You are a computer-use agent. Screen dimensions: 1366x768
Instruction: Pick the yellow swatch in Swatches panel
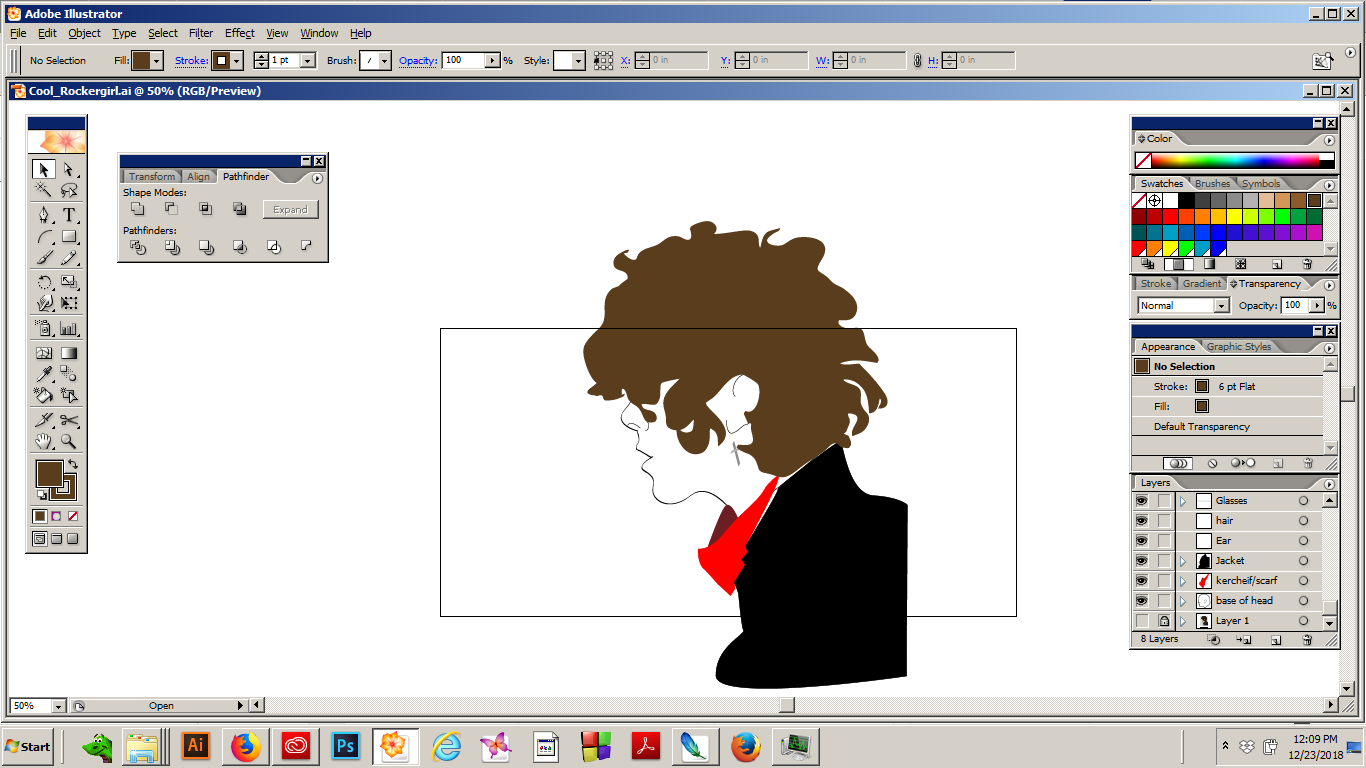pyautogui.click(x=1235, y=216)
